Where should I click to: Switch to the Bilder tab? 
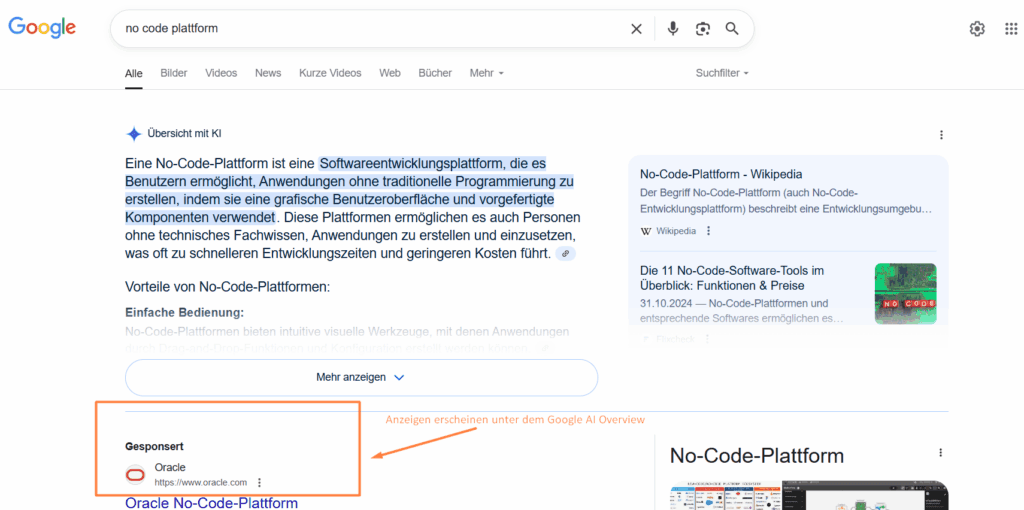(174, 73)
